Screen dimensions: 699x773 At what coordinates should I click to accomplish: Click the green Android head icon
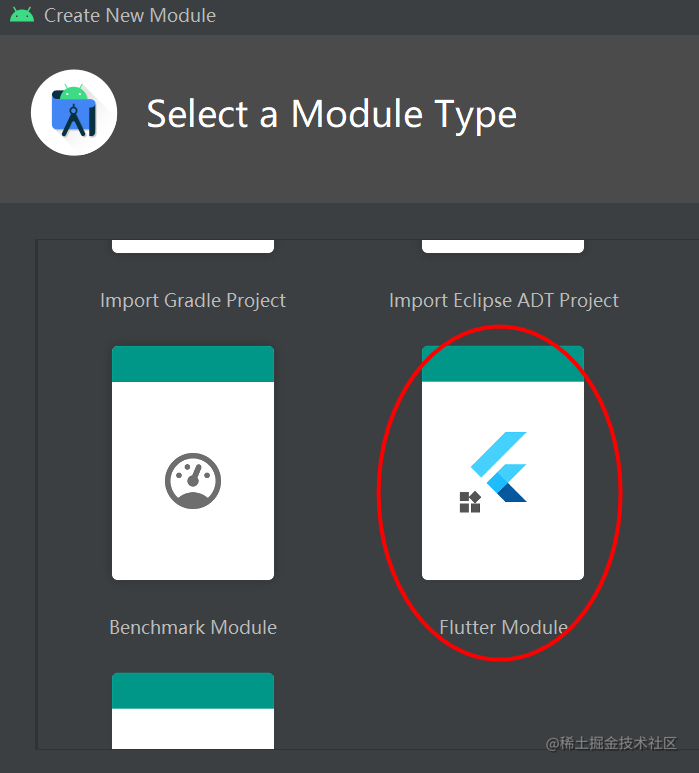point(22,15)
